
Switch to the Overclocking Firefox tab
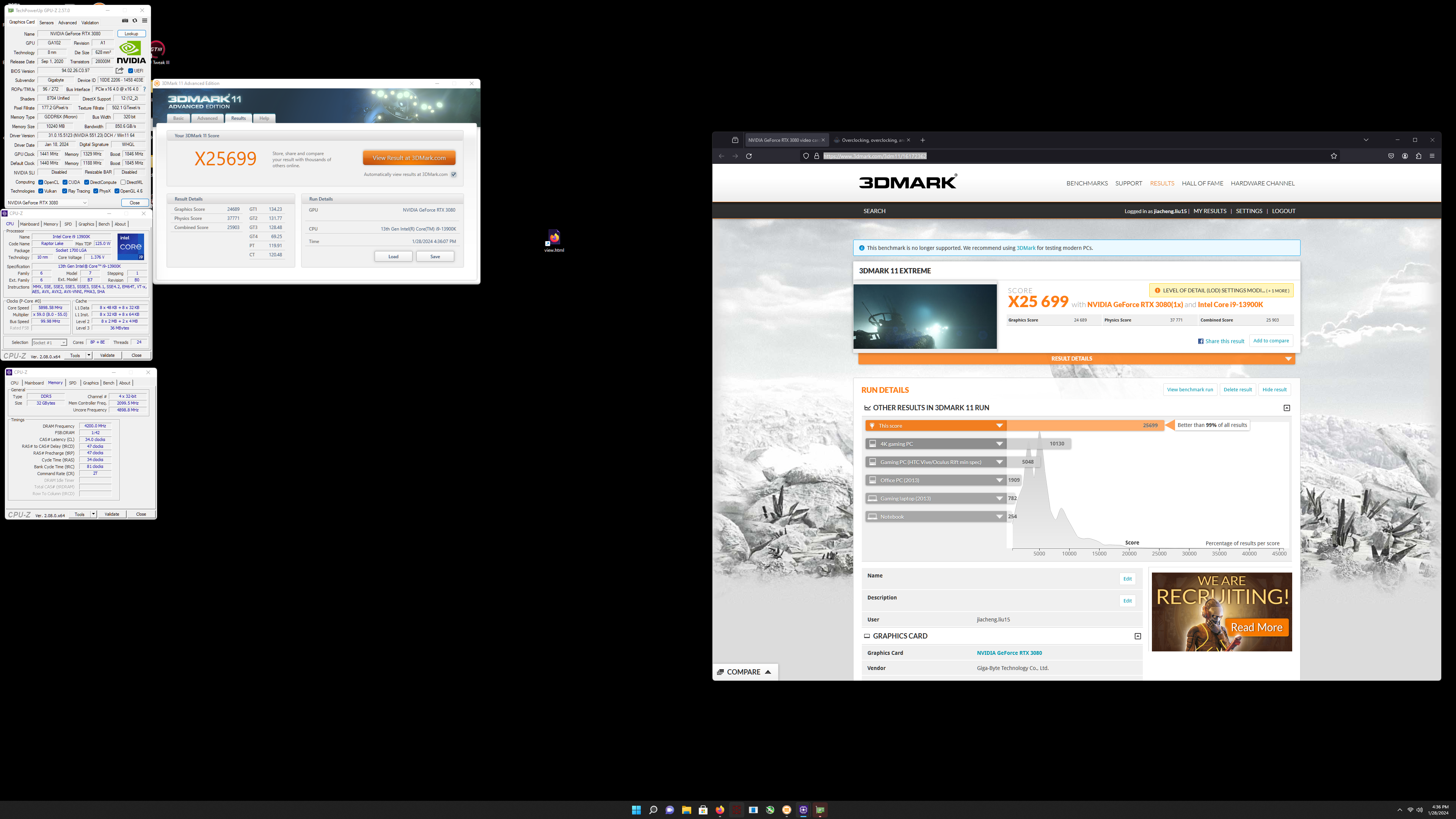point(872,140)
